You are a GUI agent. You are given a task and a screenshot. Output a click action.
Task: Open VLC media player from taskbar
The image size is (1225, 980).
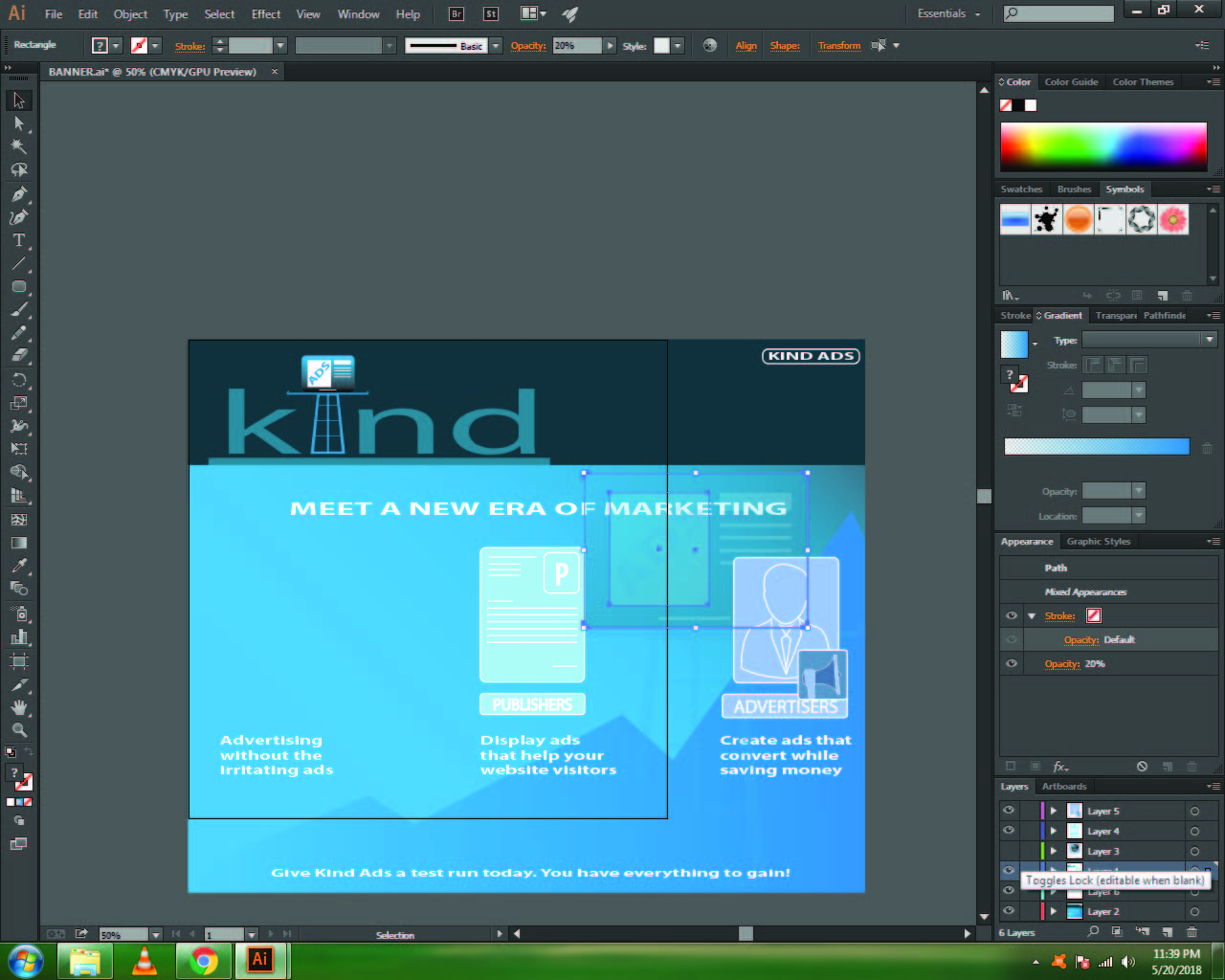tap(145, 961)
